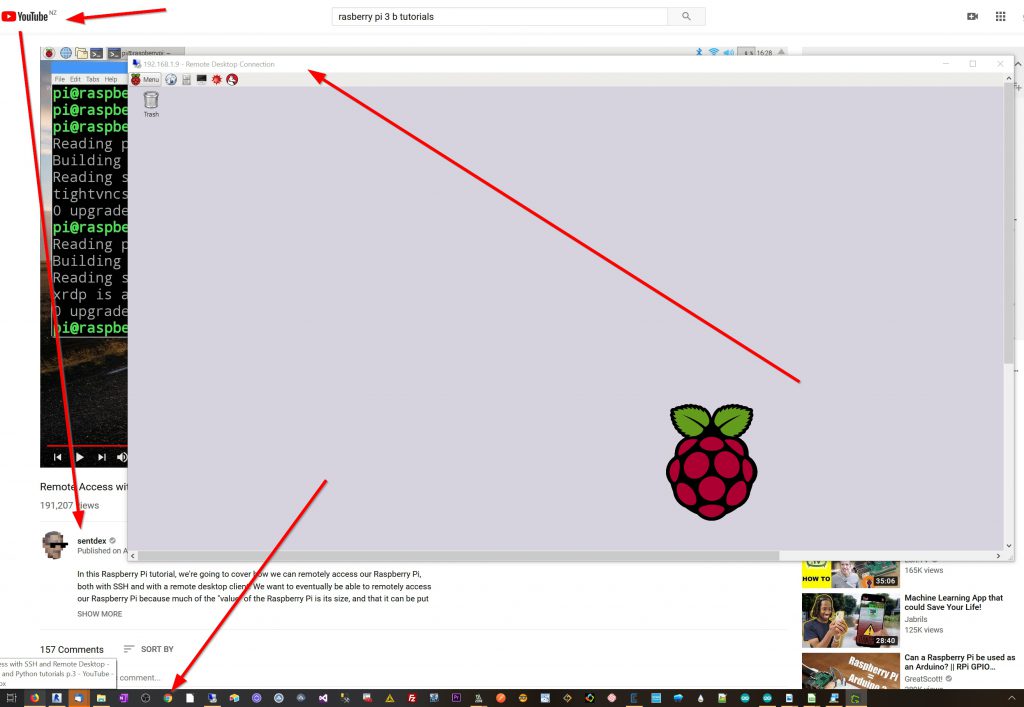Click the YouTube search magnifier button
Screen dimensions: 1024x707
tap(686, 16)
